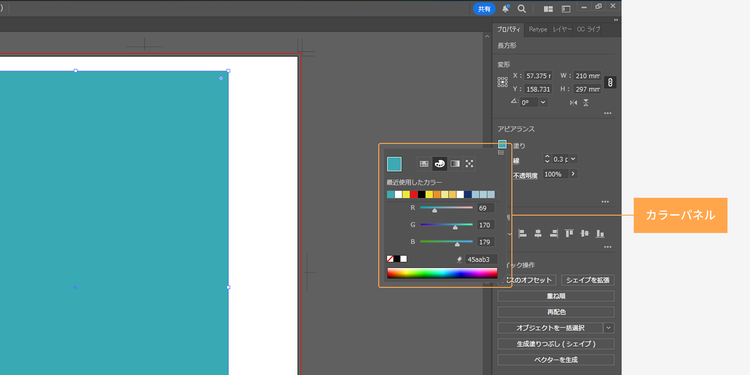The image size is (750, 375).
Task: Click the G value field showing 170
Action: pos(485,225)
